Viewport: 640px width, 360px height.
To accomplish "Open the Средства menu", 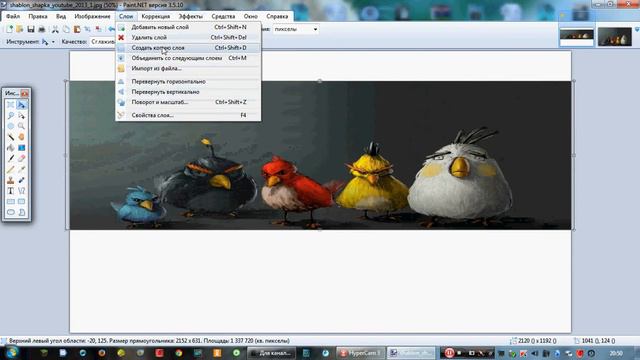I will [x=223, y=16].
